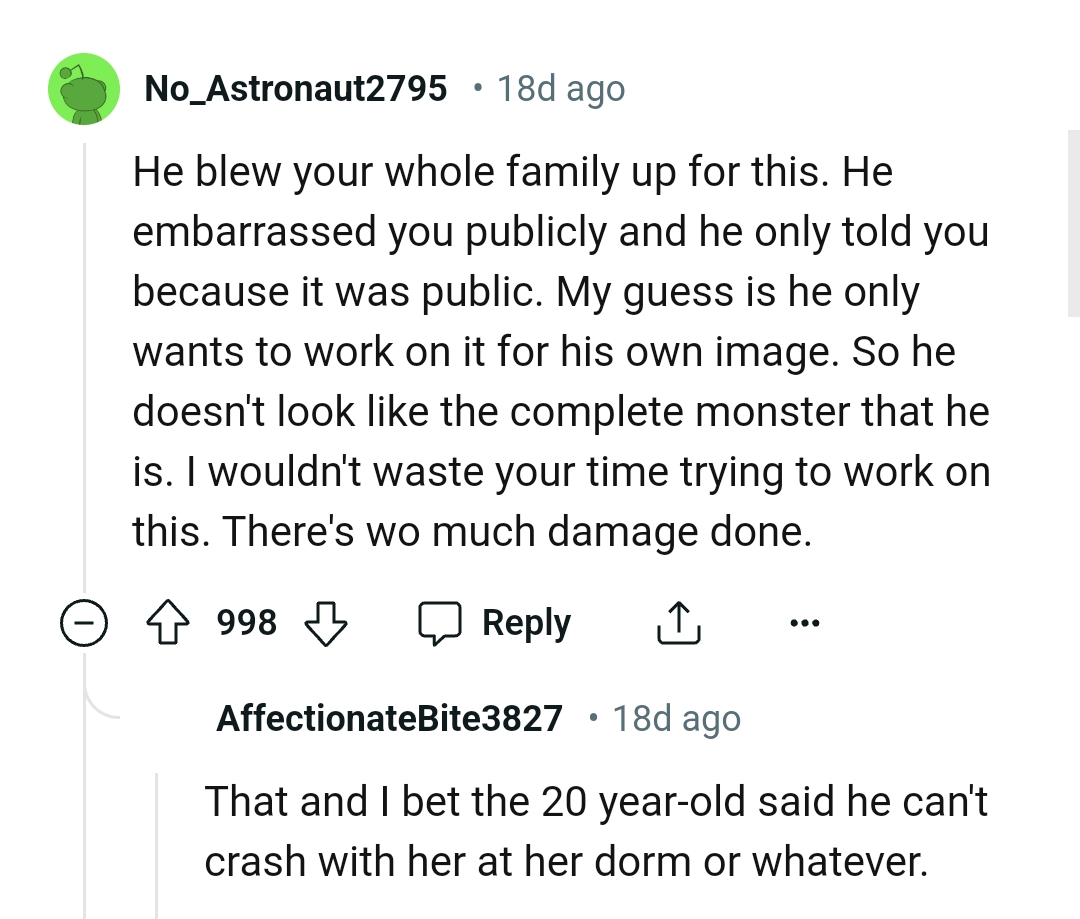The height and width of the screenshot is (919, 1080).
Task: Upvote No_Astronaut2795's comment
Action: (x=170, y=621)
